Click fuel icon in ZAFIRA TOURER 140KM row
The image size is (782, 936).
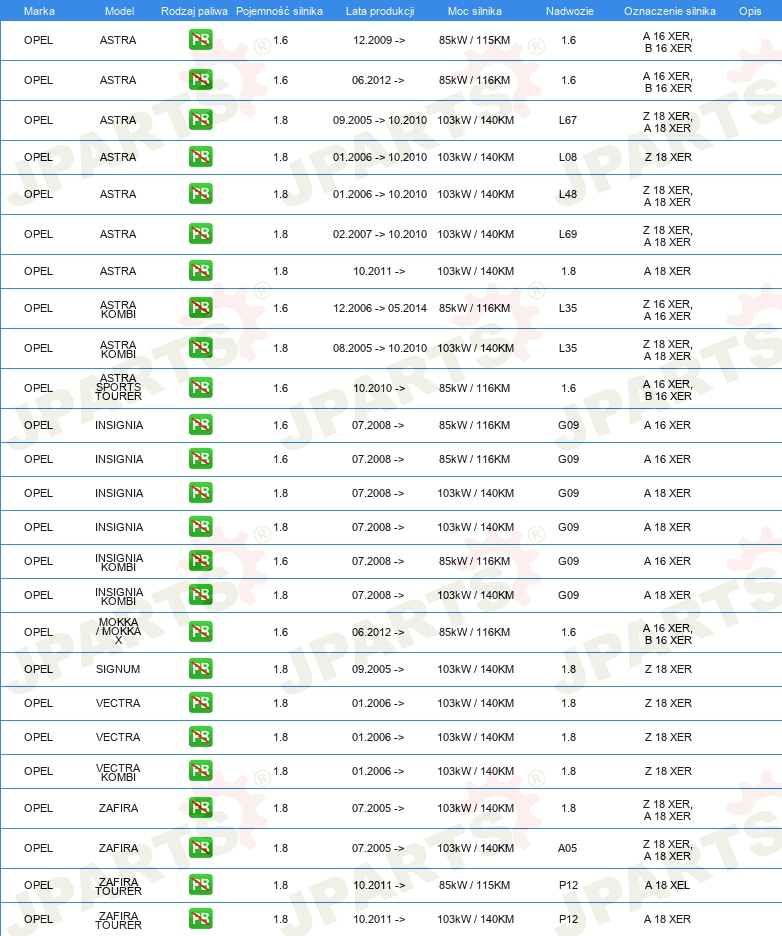point(201,919)
